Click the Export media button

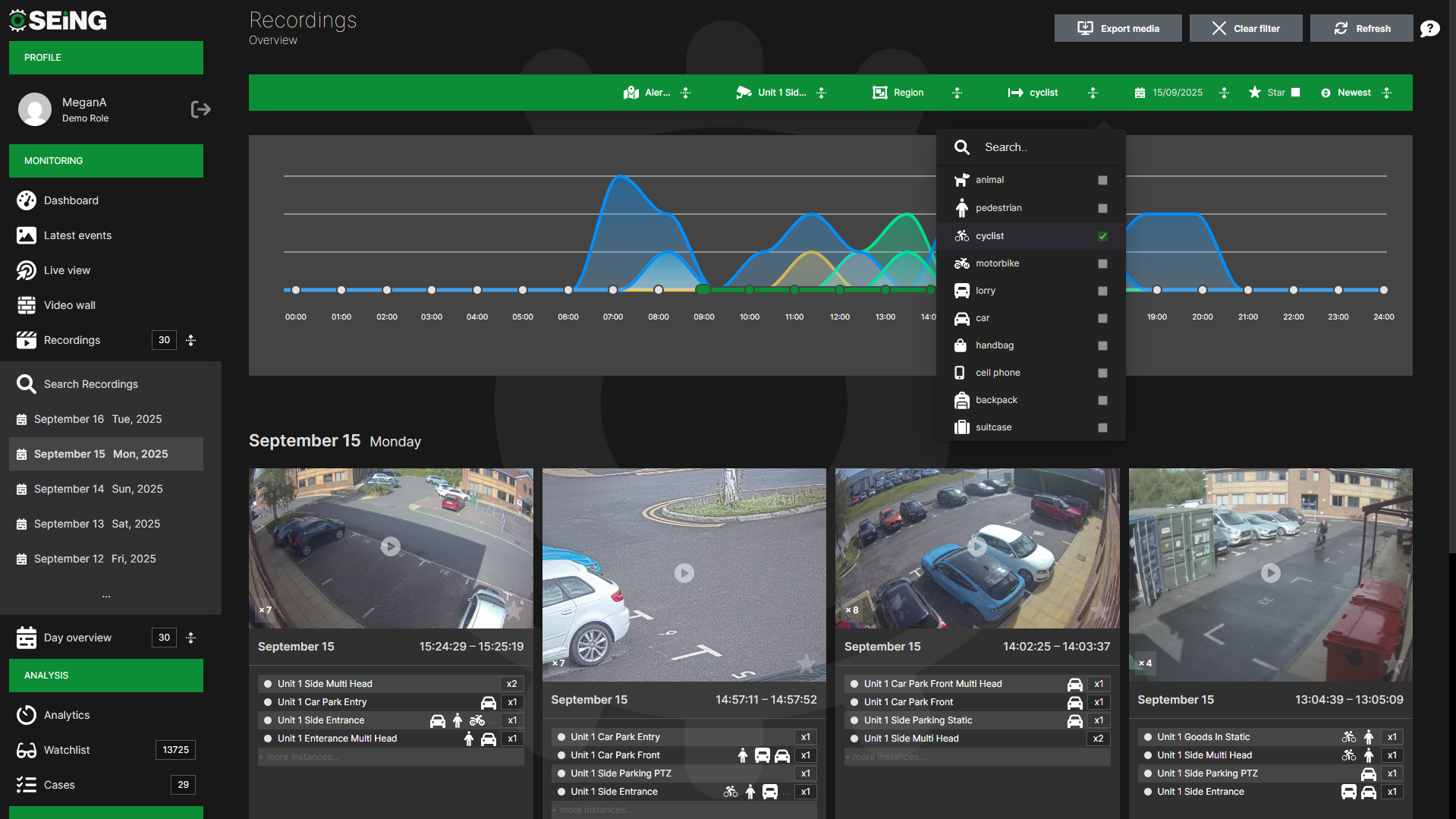coord(1118,28)
